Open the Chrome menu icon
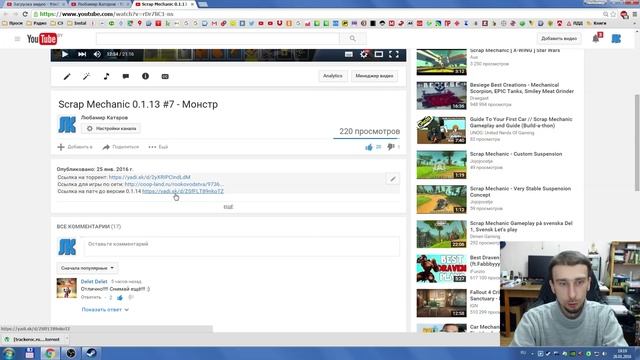The width and height of the screenshot is (640, 360). coord(635,14)
